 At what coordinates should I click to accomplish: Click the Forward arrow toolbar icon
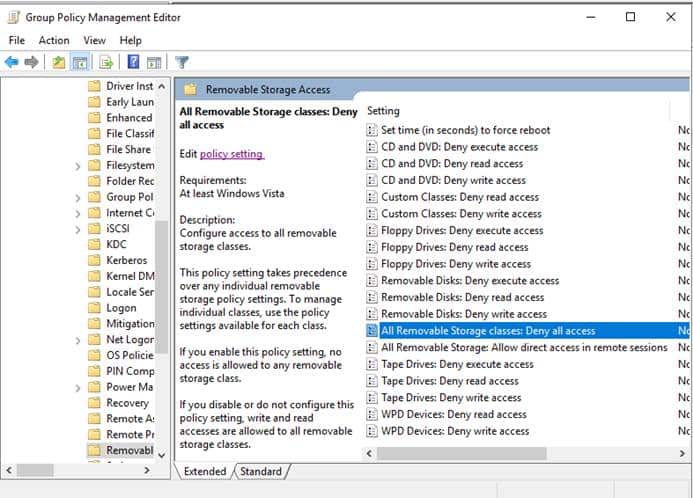pos(32,62)
